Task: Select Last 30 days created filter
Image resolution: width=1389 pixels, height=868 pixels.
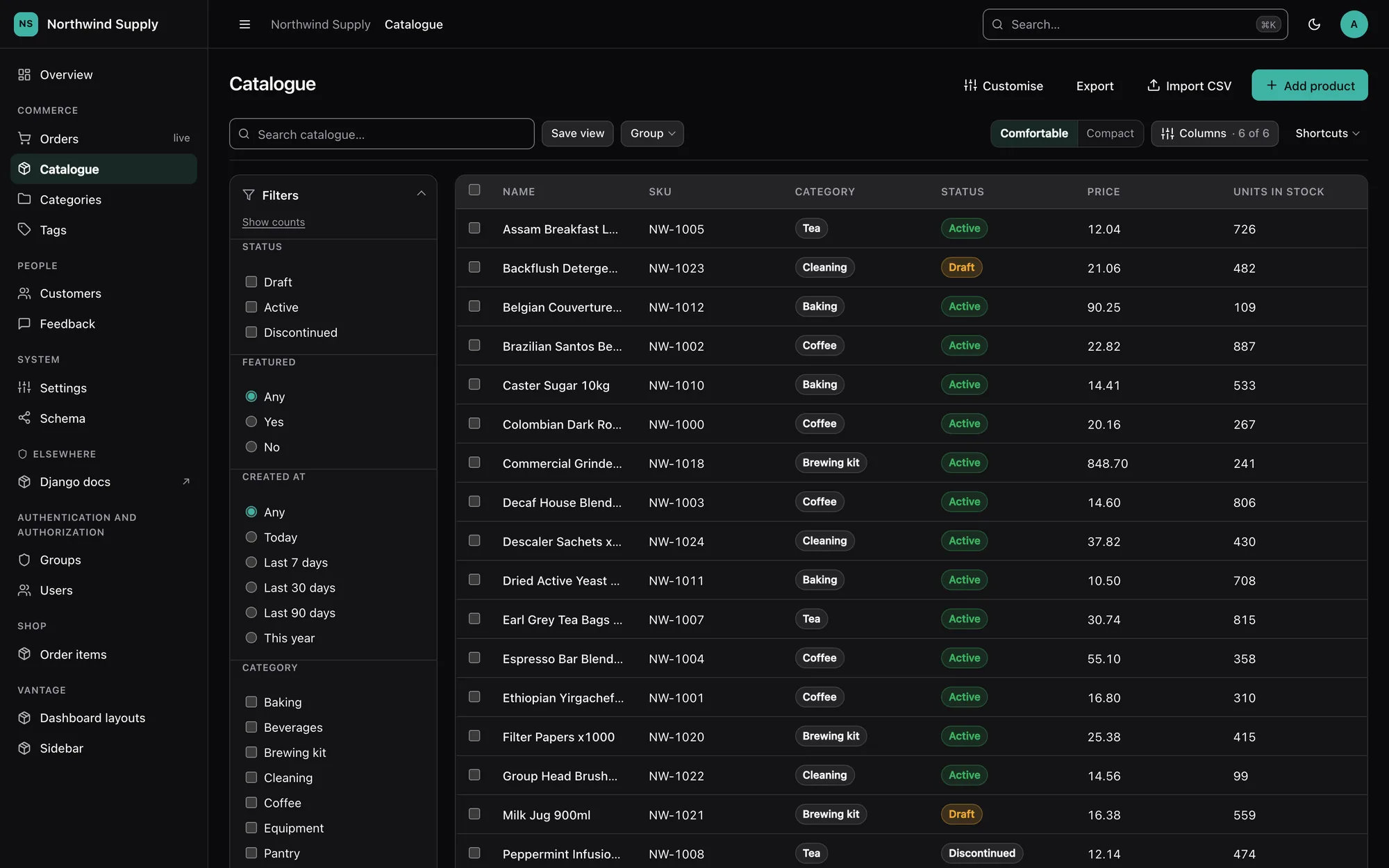Action: (x=251, y=587)
